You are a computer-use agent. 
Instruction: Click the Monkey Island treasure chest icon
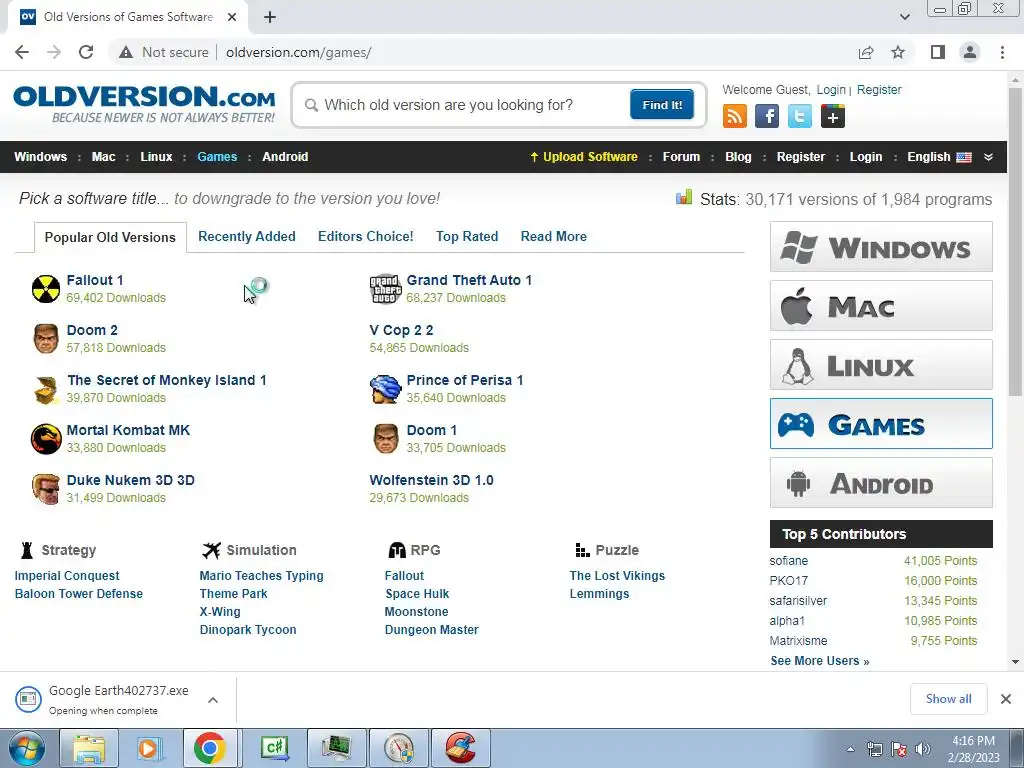point(46,389)
